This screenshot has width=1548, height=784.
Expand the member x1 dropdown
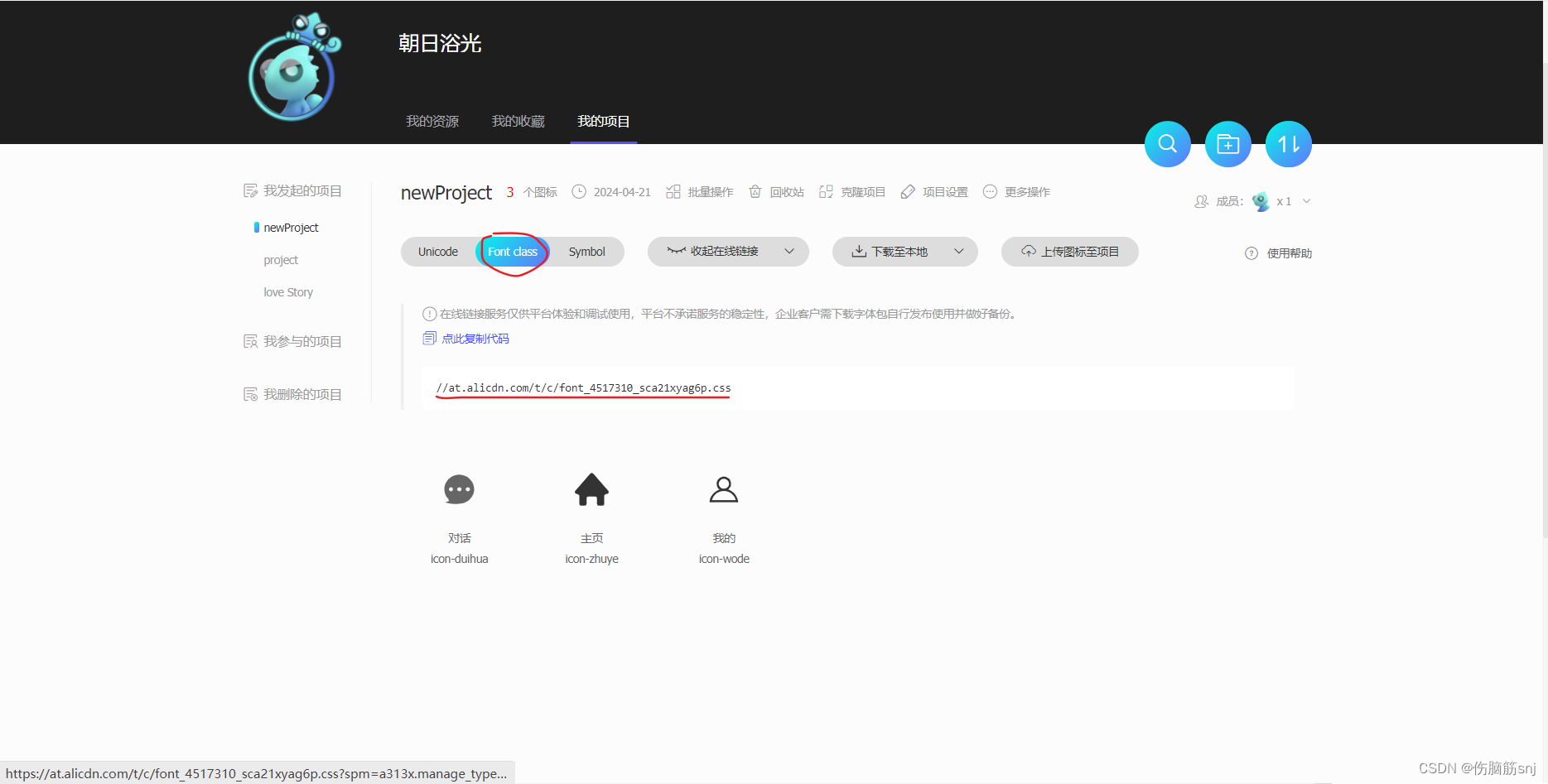1306,200
